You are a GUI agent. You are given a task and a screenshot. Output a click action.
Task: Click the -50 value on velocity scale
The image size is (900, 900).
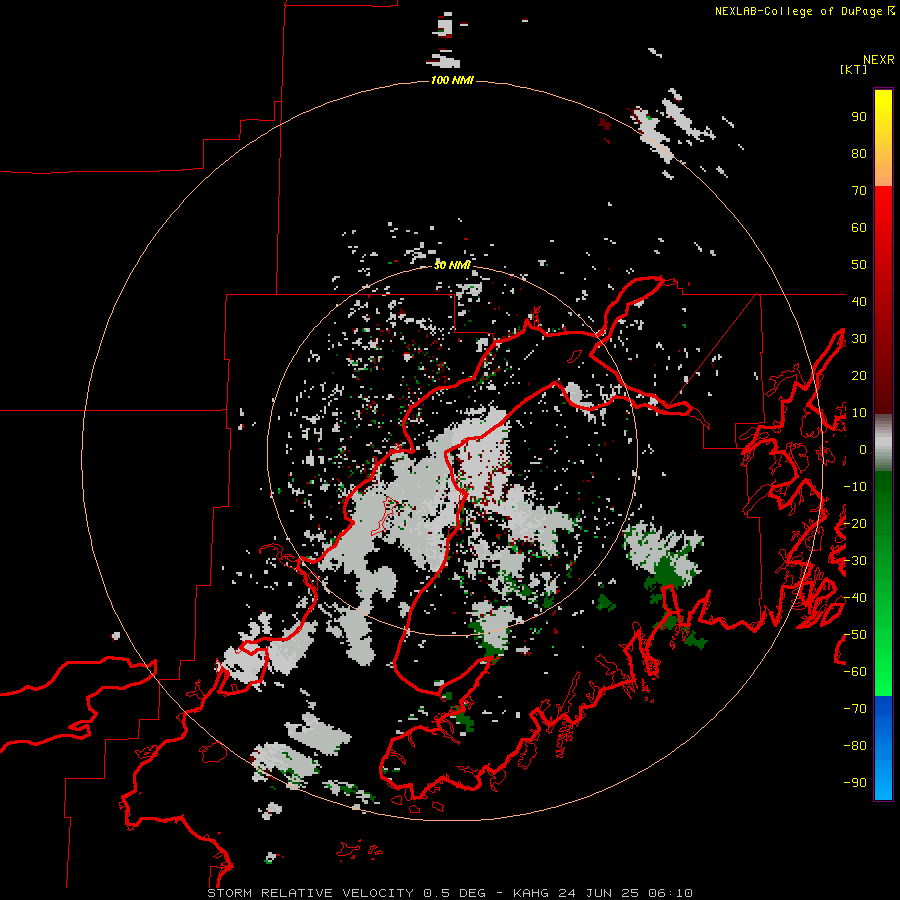point(855,635)
